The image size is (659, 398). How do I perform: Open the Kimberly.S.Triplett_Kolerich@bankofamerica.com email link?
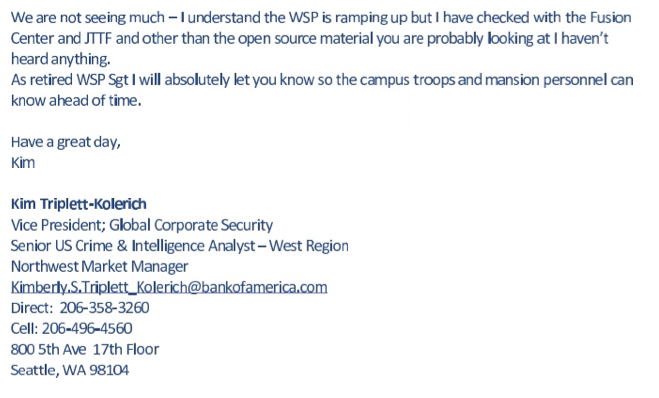click(169, 287)
